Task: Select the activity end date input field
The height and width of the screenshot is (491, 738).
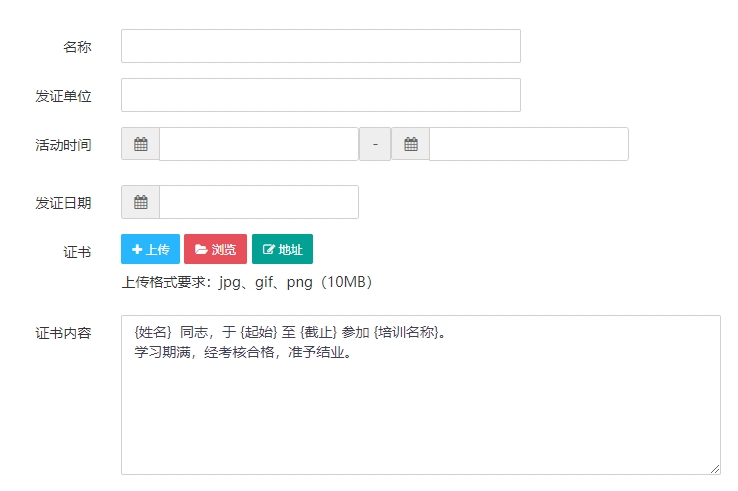Action: (528, 144)
